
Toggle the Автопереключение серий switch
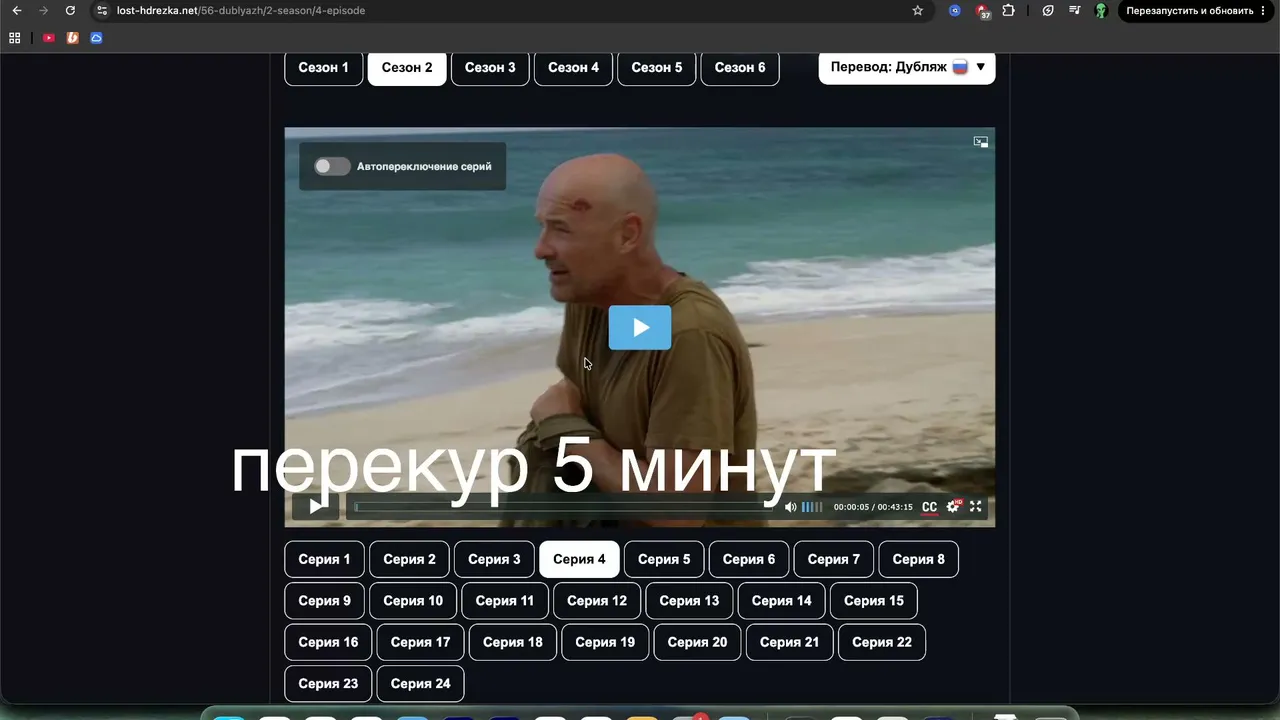(332, 166)
